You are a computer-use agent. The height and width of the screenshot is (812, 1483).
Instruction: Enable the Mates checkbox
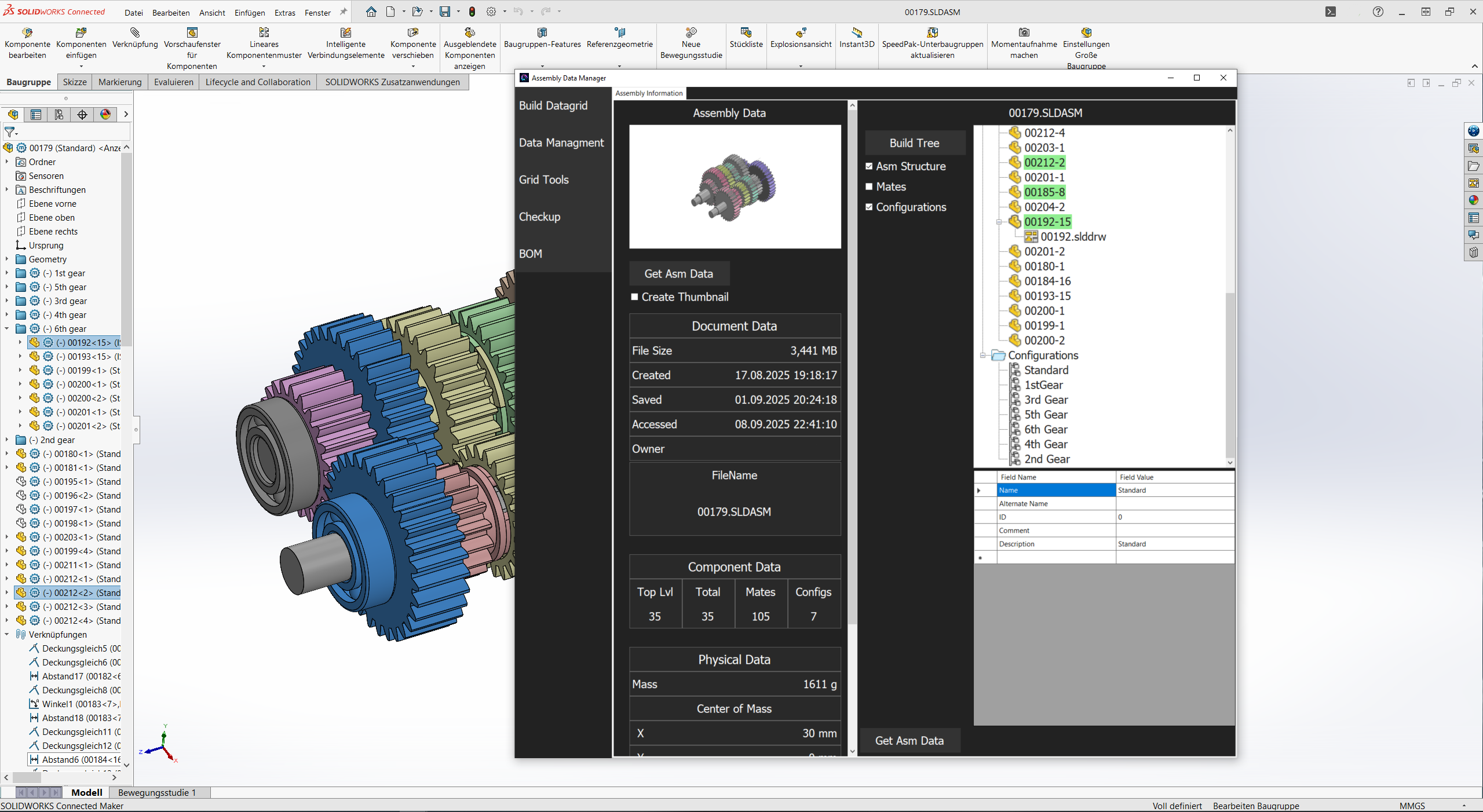tap(869, 186)
